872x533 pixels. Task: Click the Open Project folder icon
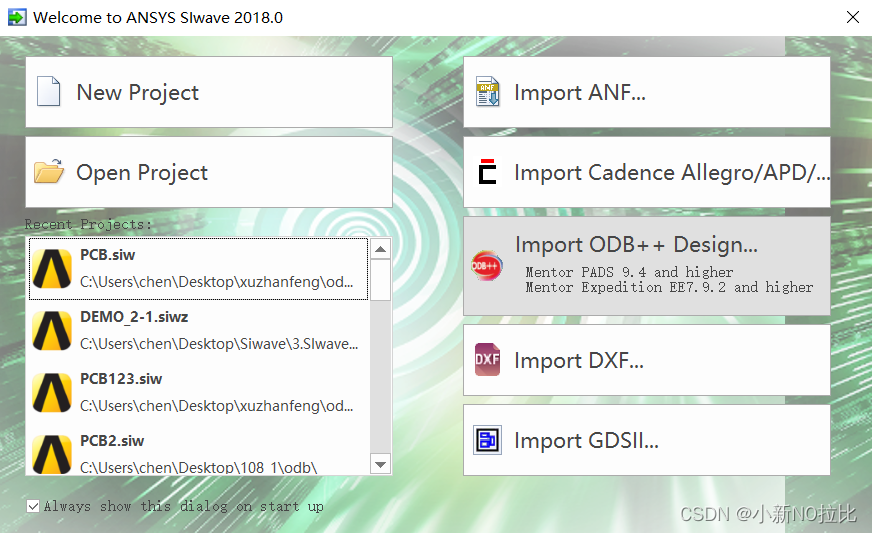coord(49,171)
